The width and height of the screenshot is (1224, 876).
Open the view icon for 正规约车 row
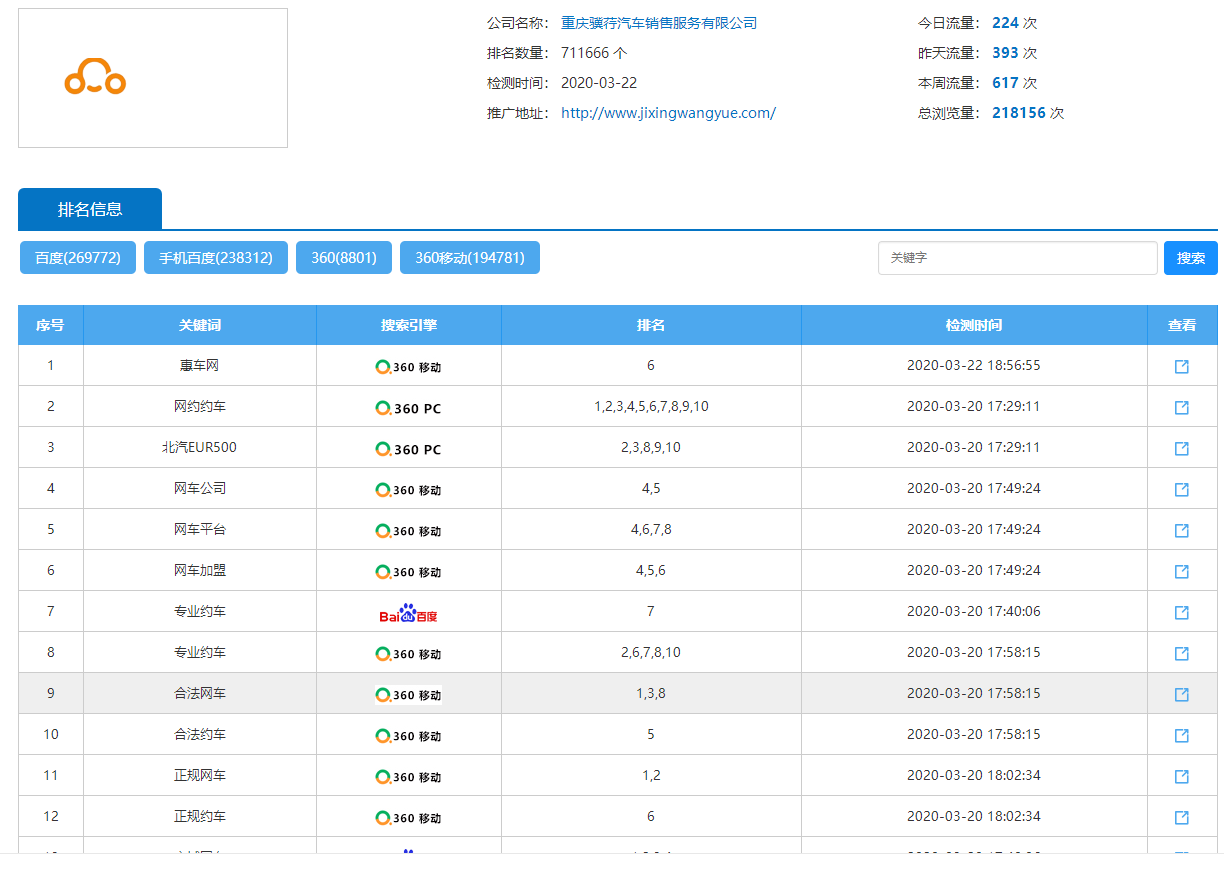1182,816
